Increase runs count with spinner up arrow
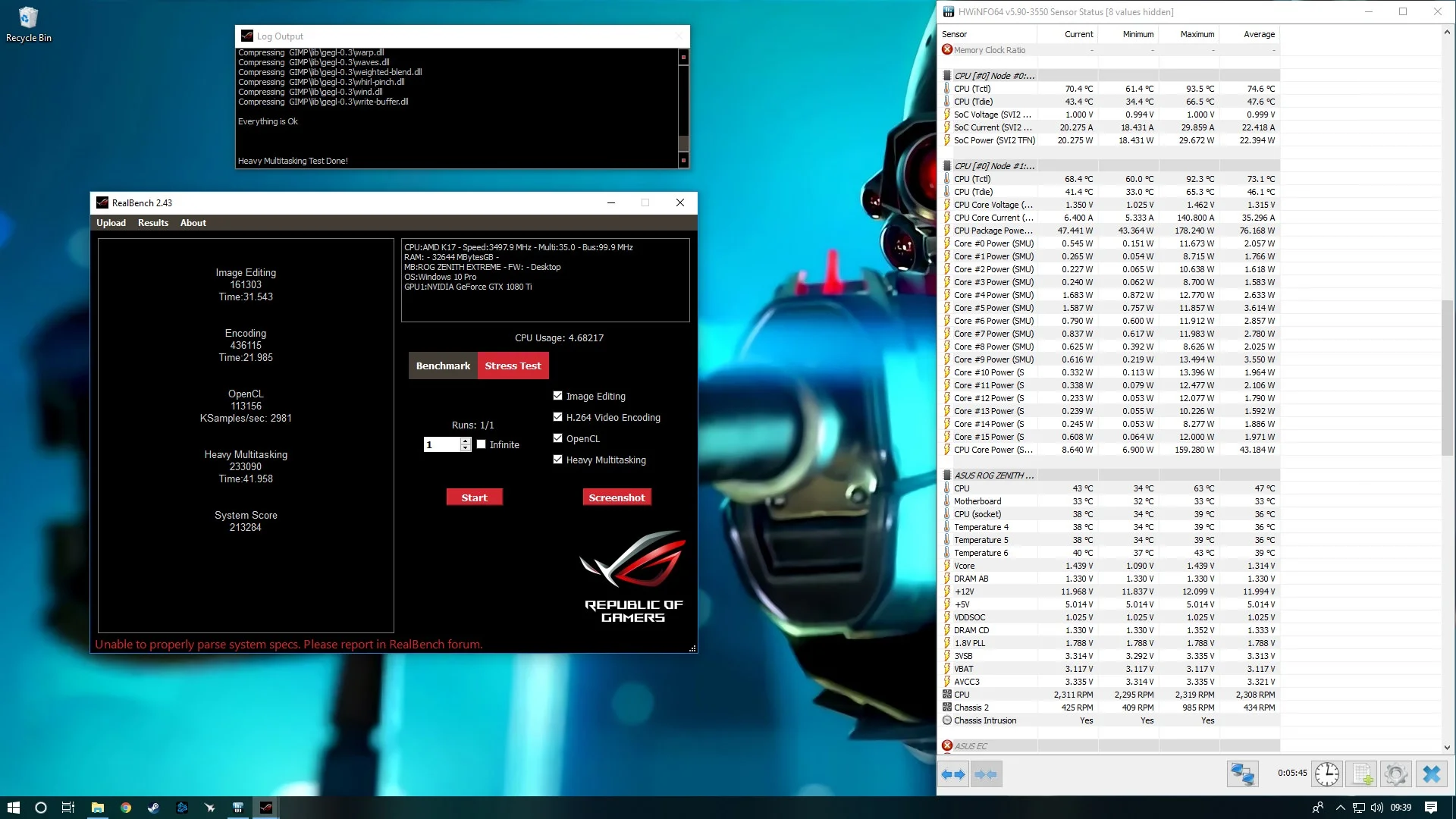This screenshot has width=1456, height=819. pyautogui.click(x=466, y=441)
